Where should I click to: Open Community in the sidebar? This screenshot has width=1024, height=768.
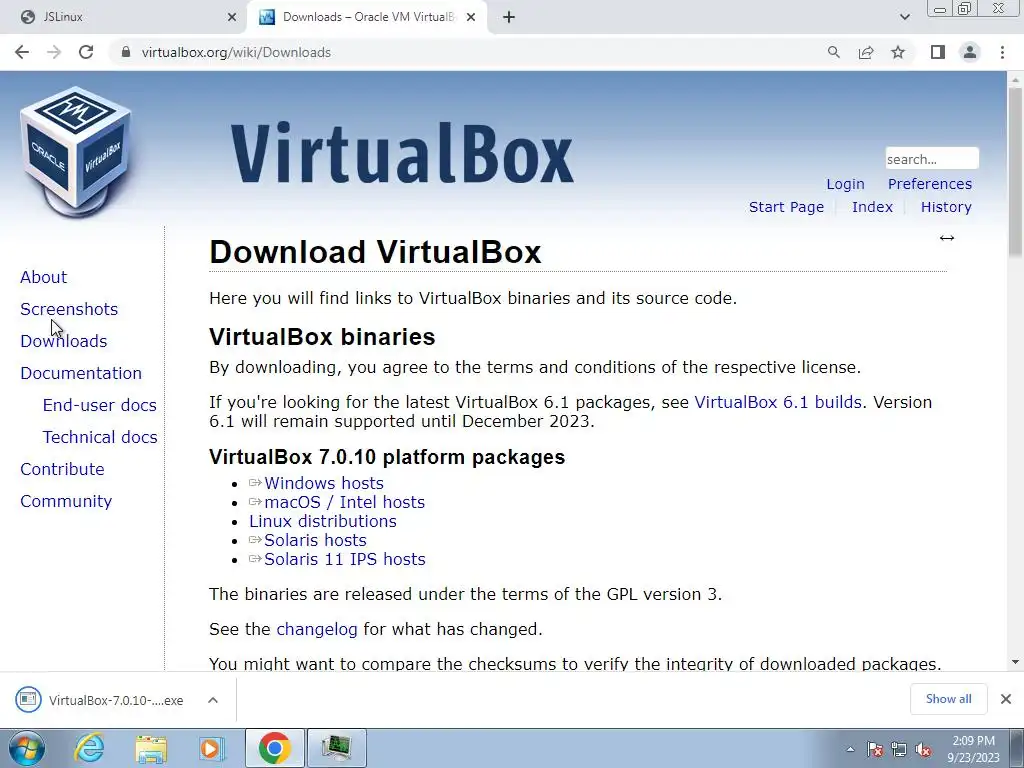66,501
